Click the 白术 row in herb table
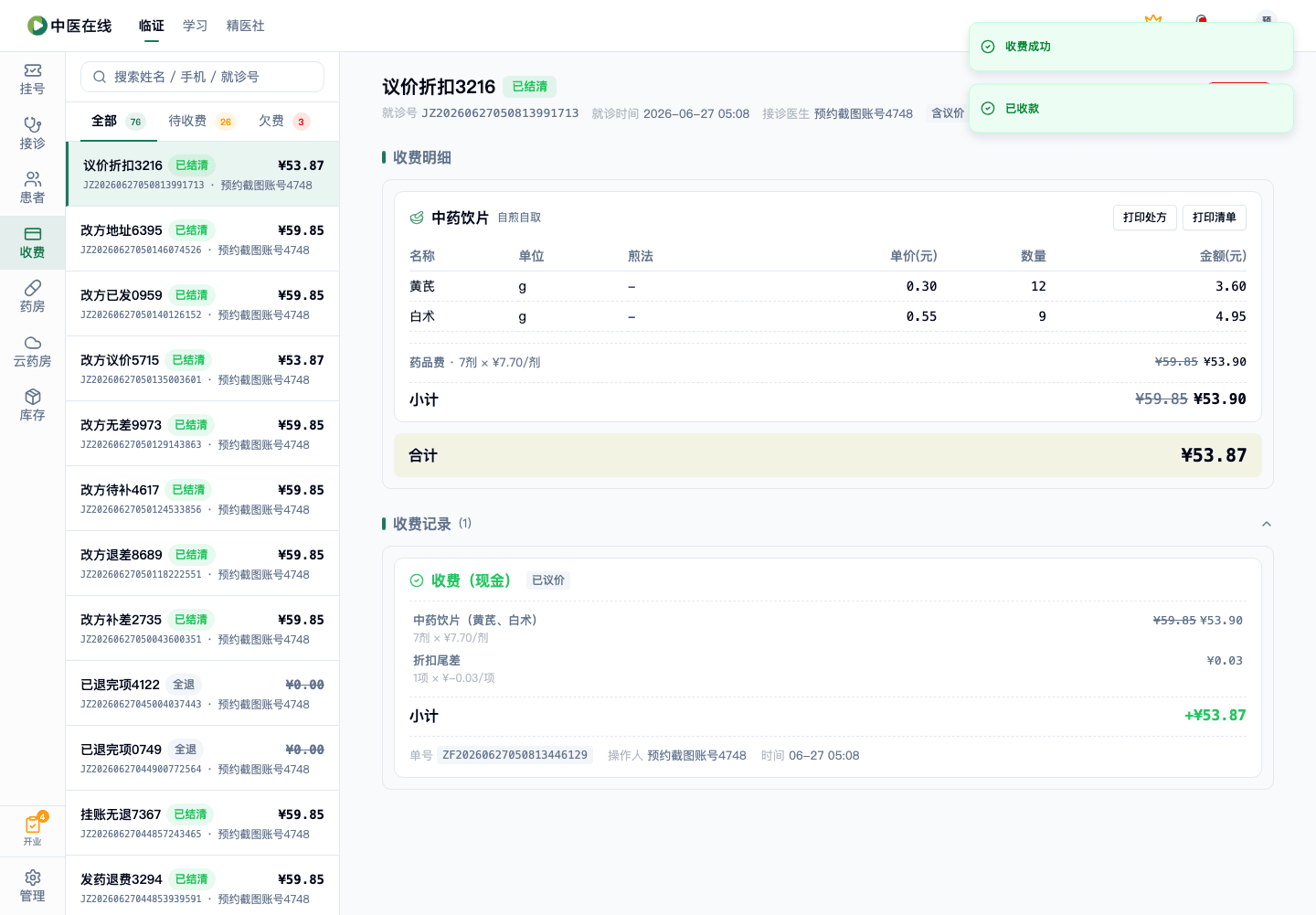Image resolution: width=1316 pixels, height=915 pixels. tap(828, 316)
